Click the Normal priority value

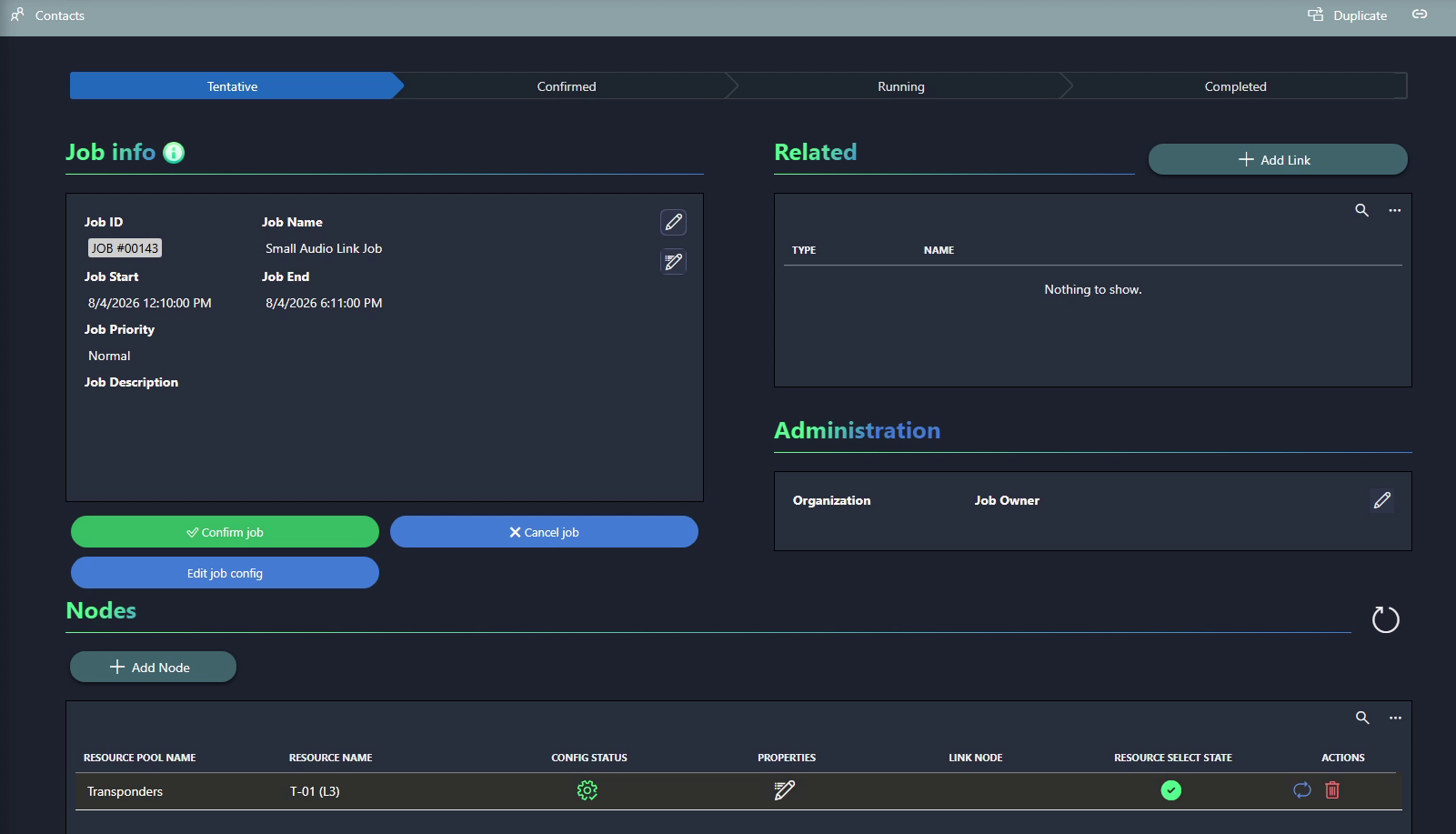109,356
